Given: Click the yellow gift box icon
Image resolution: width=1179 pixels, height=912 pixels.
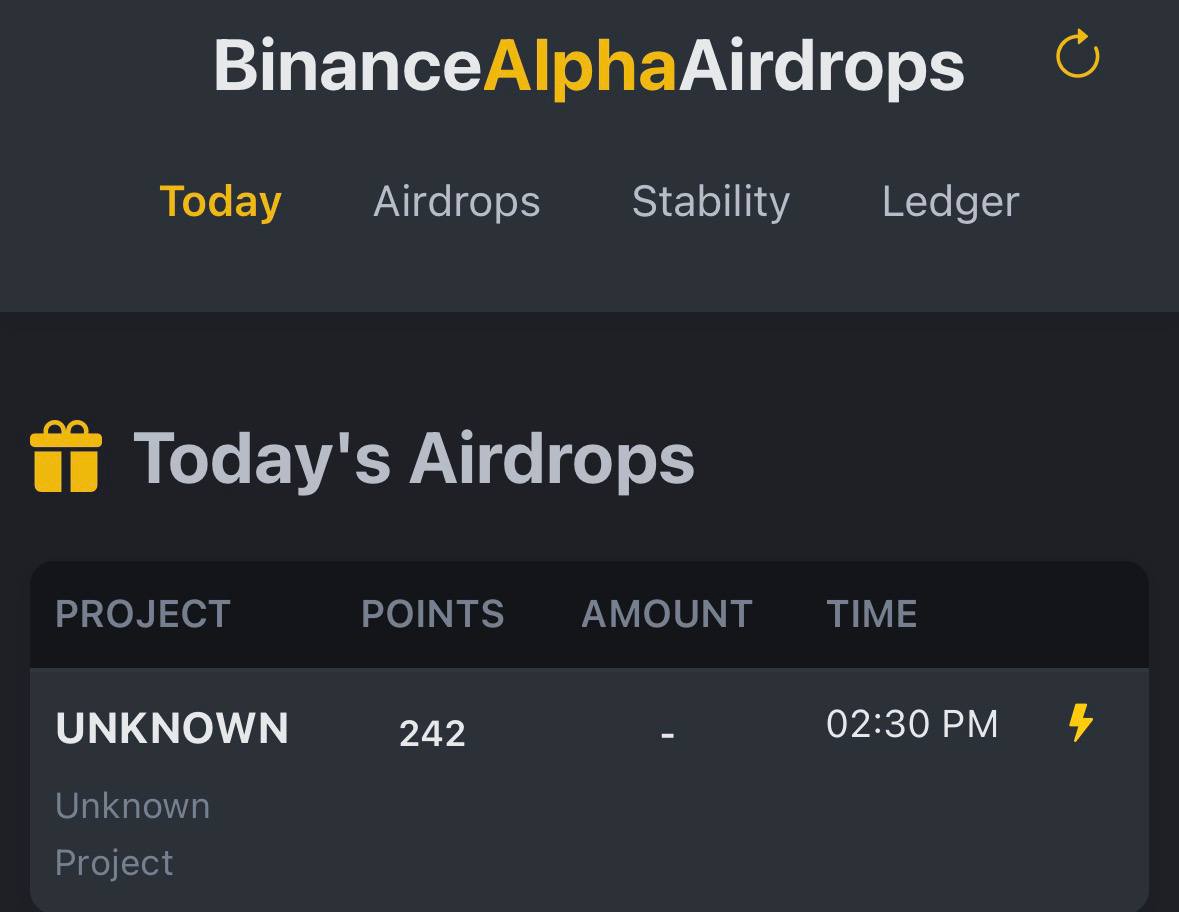Looking at the screenshot, I should (x=66, y=457).
